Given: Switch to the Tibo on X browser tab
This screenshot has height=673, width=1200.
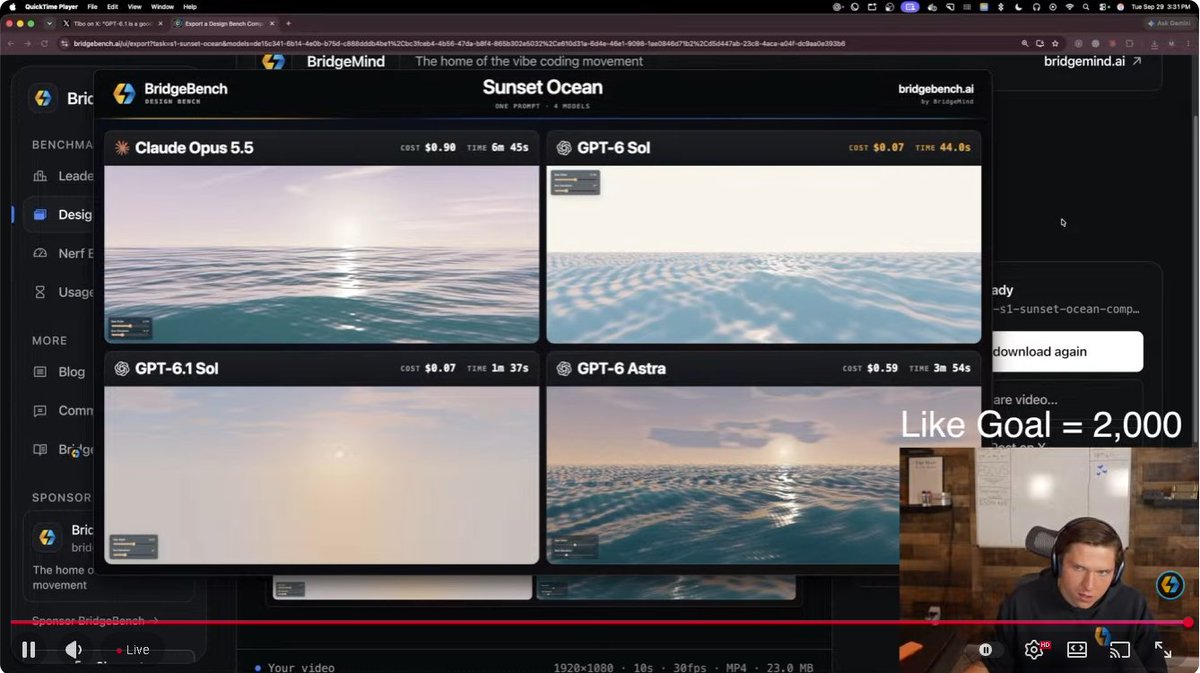Looking at the screenshot, I should pyautogui.click(x=112, y=23).
